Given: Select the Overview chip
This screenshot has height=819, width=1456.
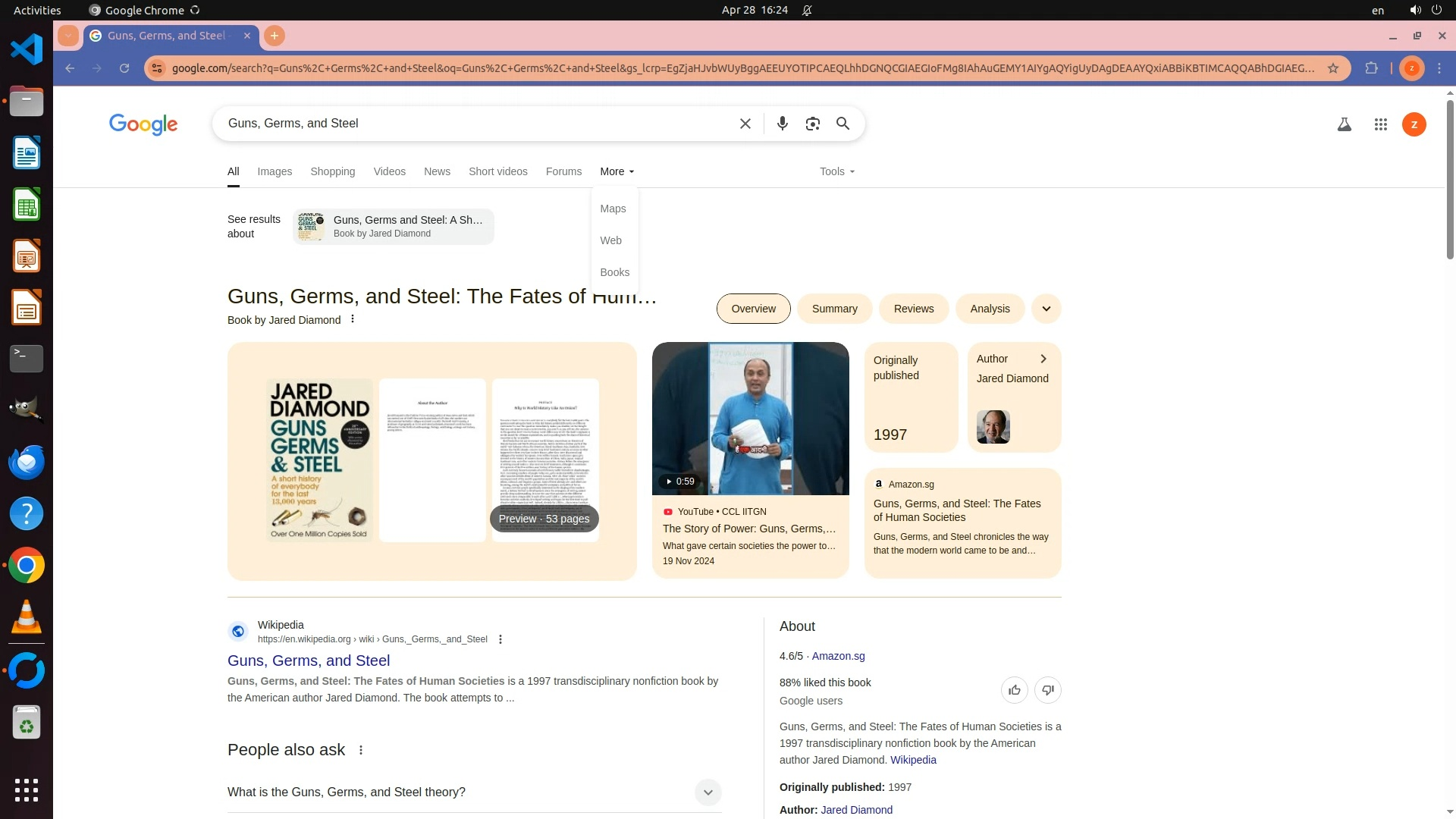Looking at the screenshot, I should [753, 309].
